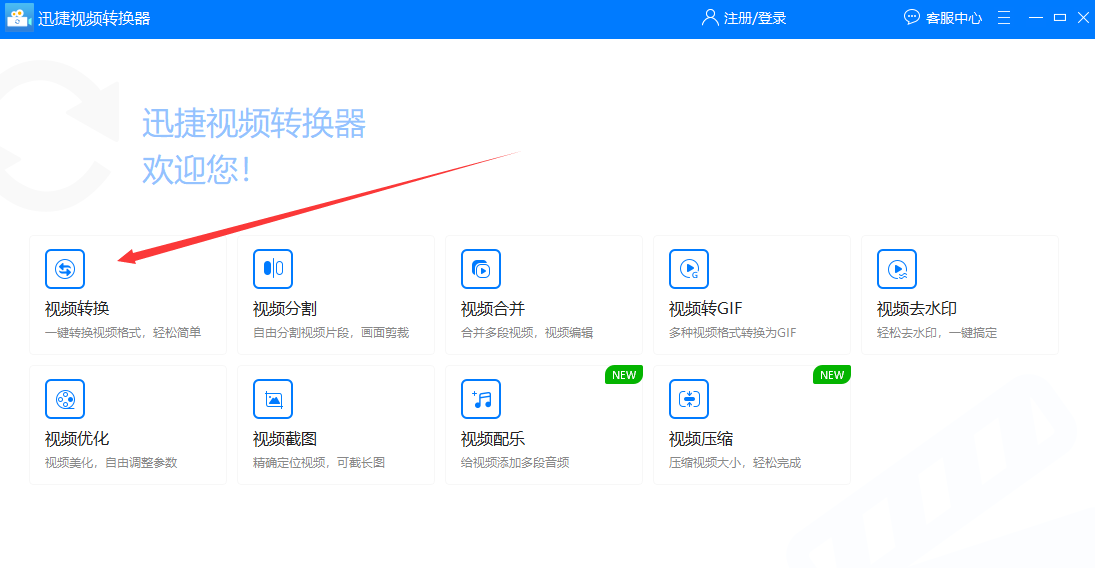Click the 视频配乐 title text
Screen dimensions: 1095x568
pyautogui.click(x=493, y=439)
